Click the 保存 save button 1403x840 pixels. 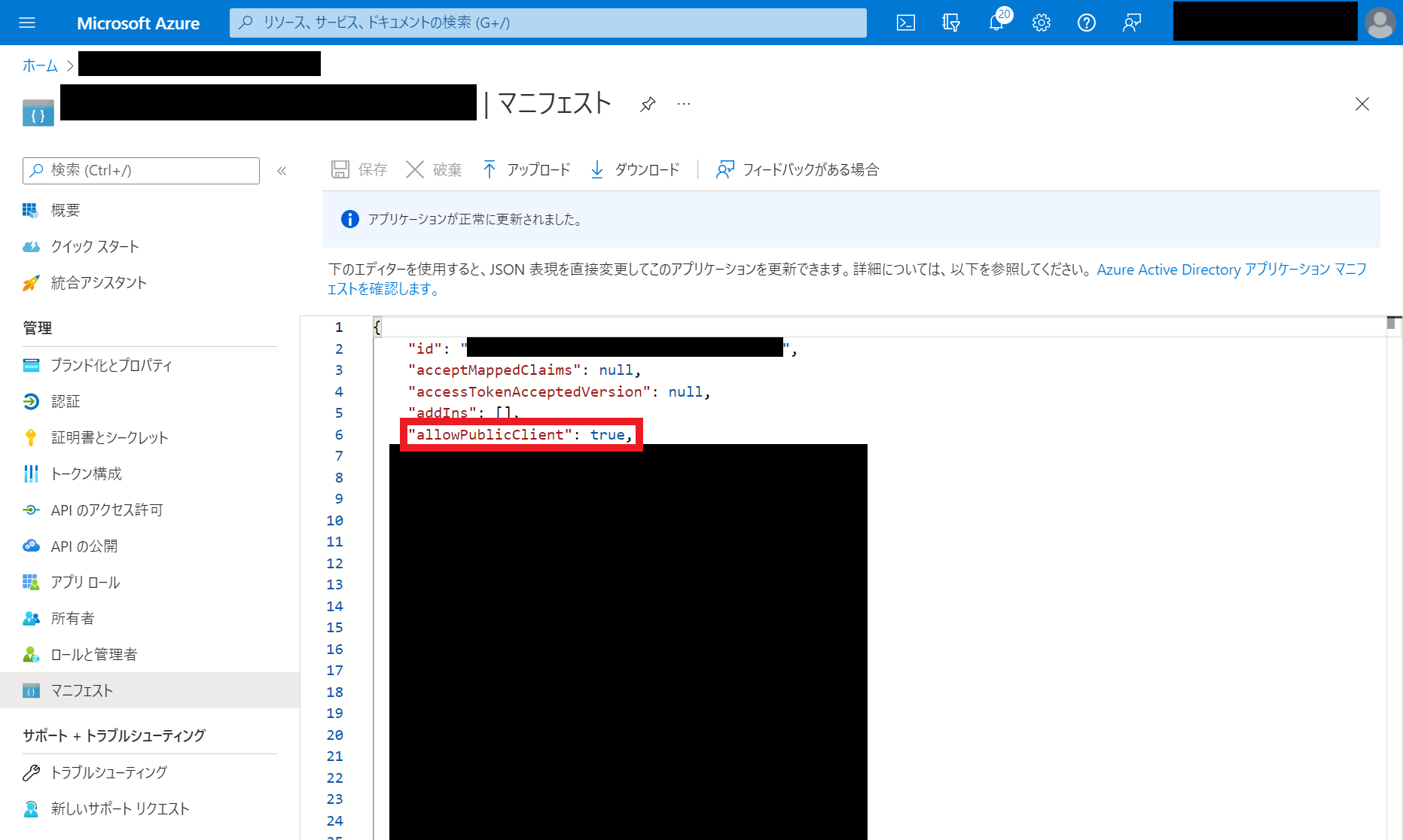coord(359,169)
